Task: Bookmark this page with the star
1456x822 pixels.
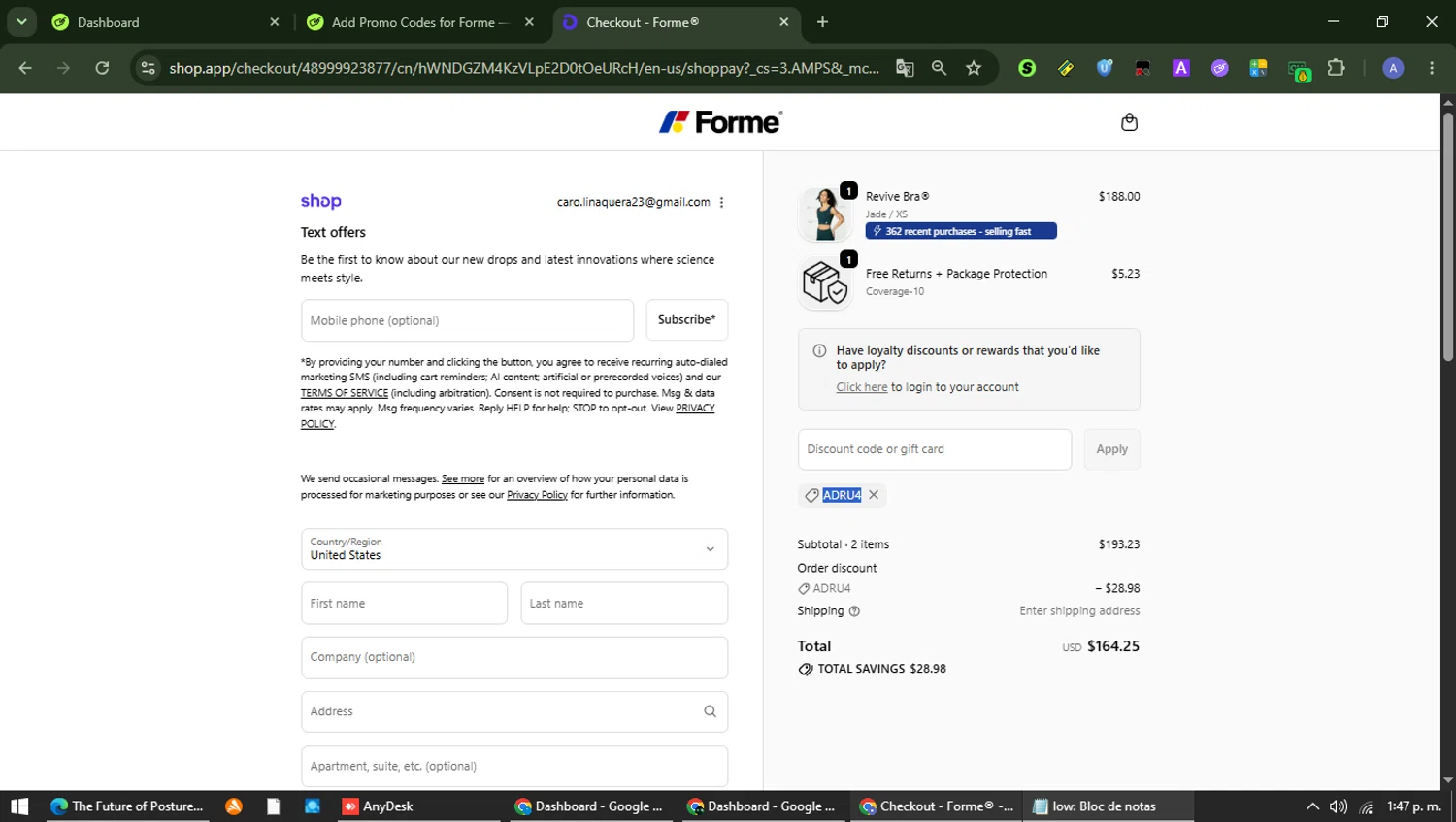Action: [x=974, y=68]
